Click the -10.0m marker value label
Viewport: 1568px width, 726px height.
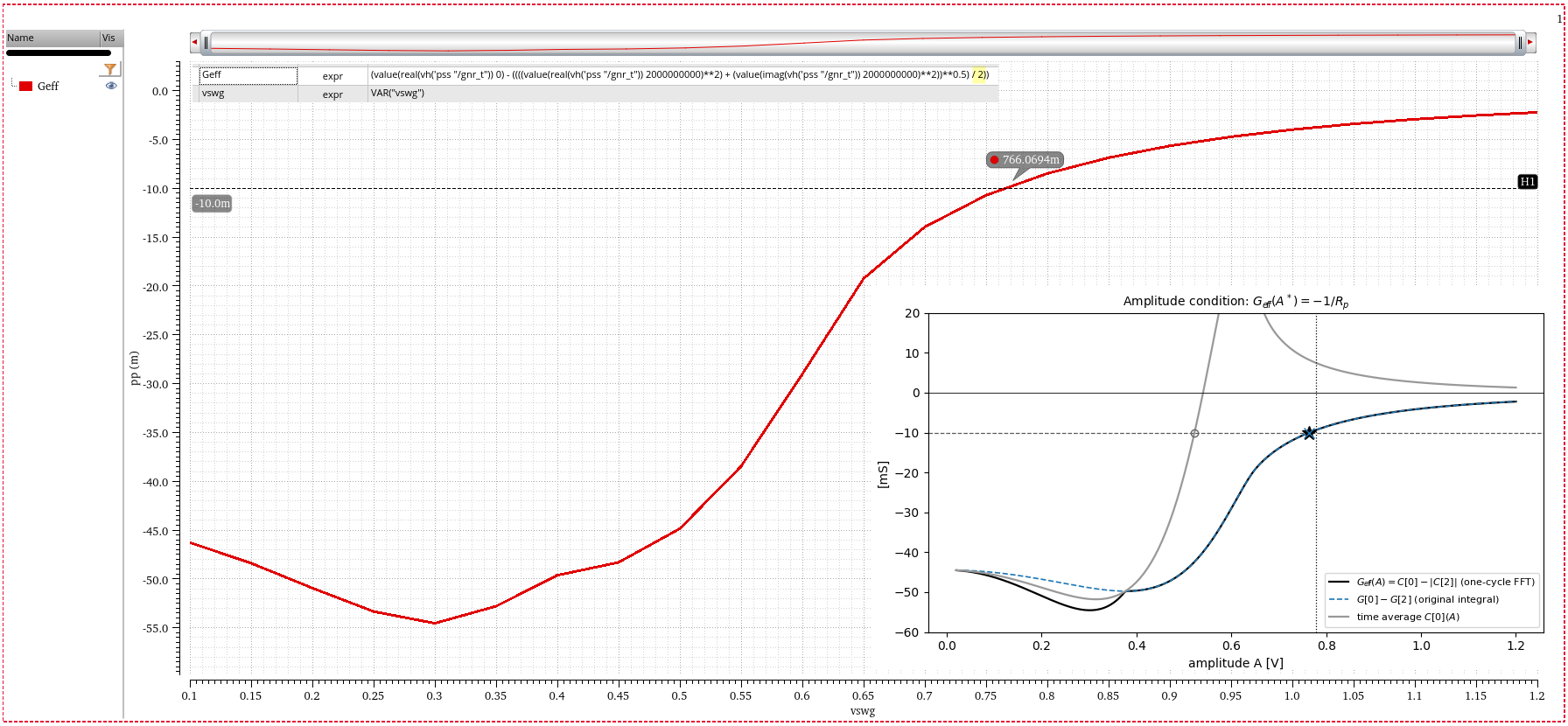pos(213,204)
